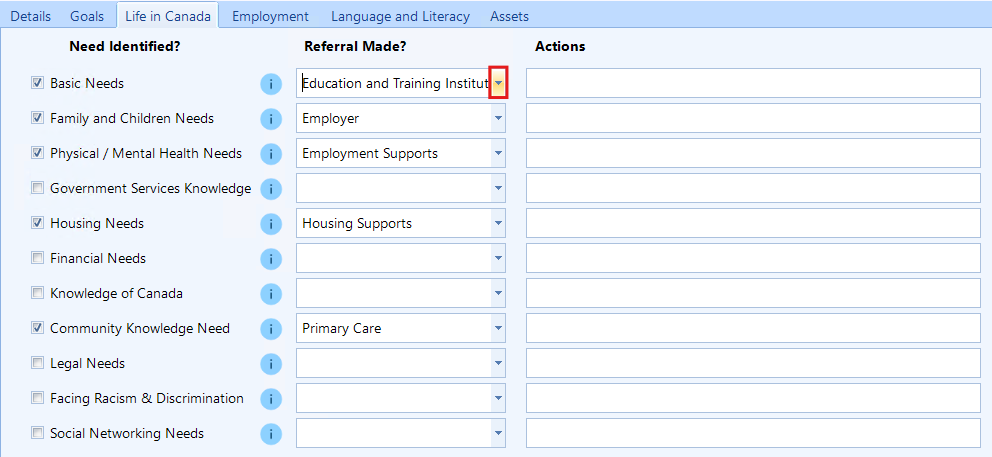Uncheck the Basic Needs checkbox

[38, 84]
